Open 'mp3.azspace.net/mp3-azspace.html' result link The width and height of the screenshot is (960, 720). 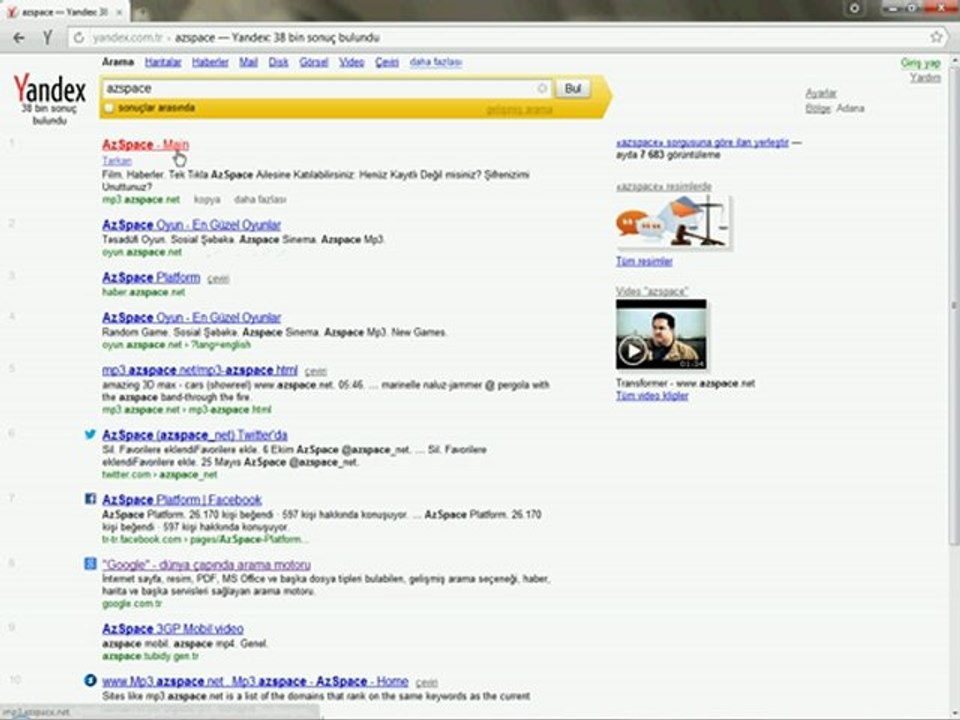tap(200, 370)
